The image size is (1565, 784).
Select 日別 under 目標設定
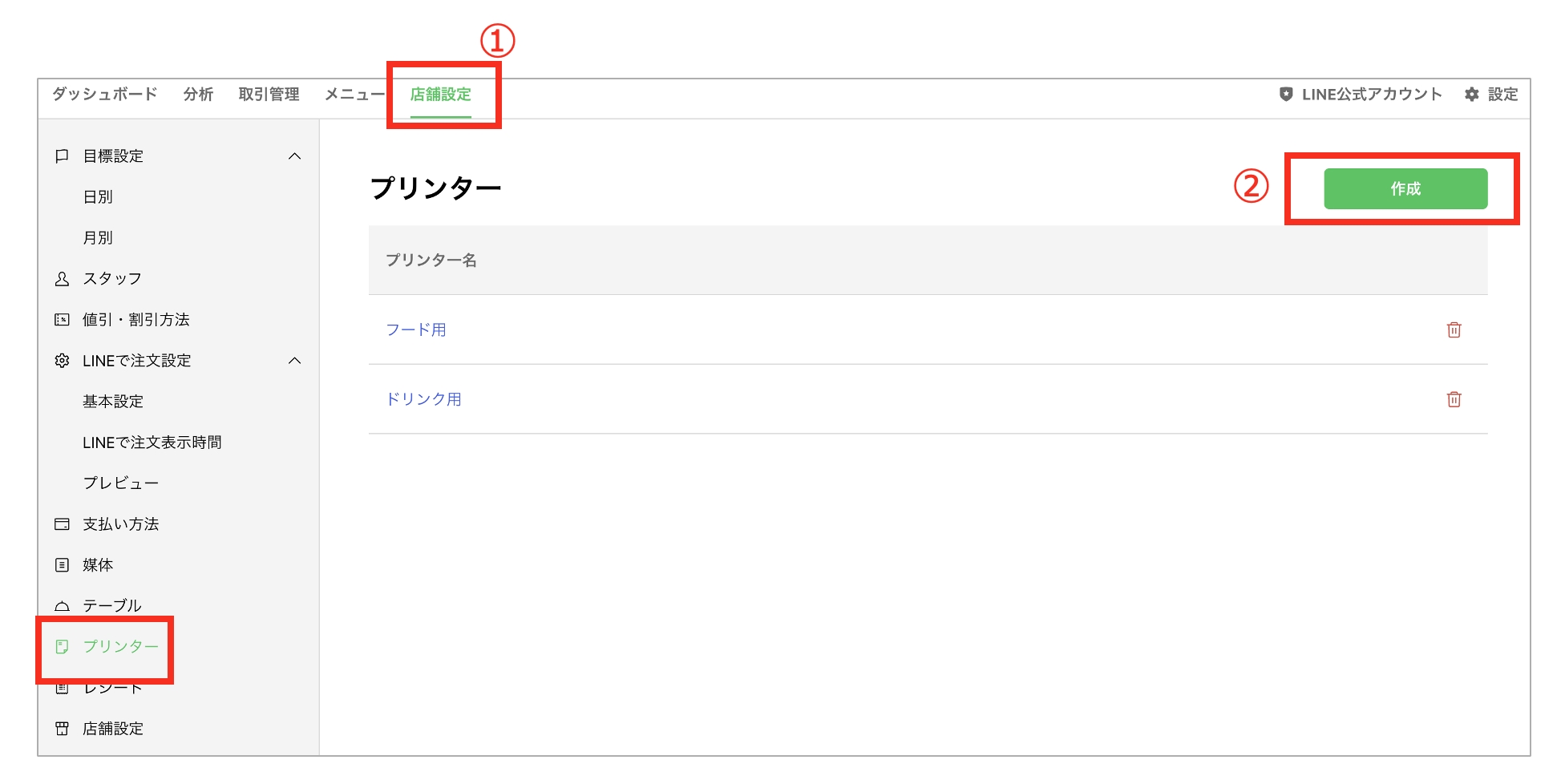[x=98, y=197]
